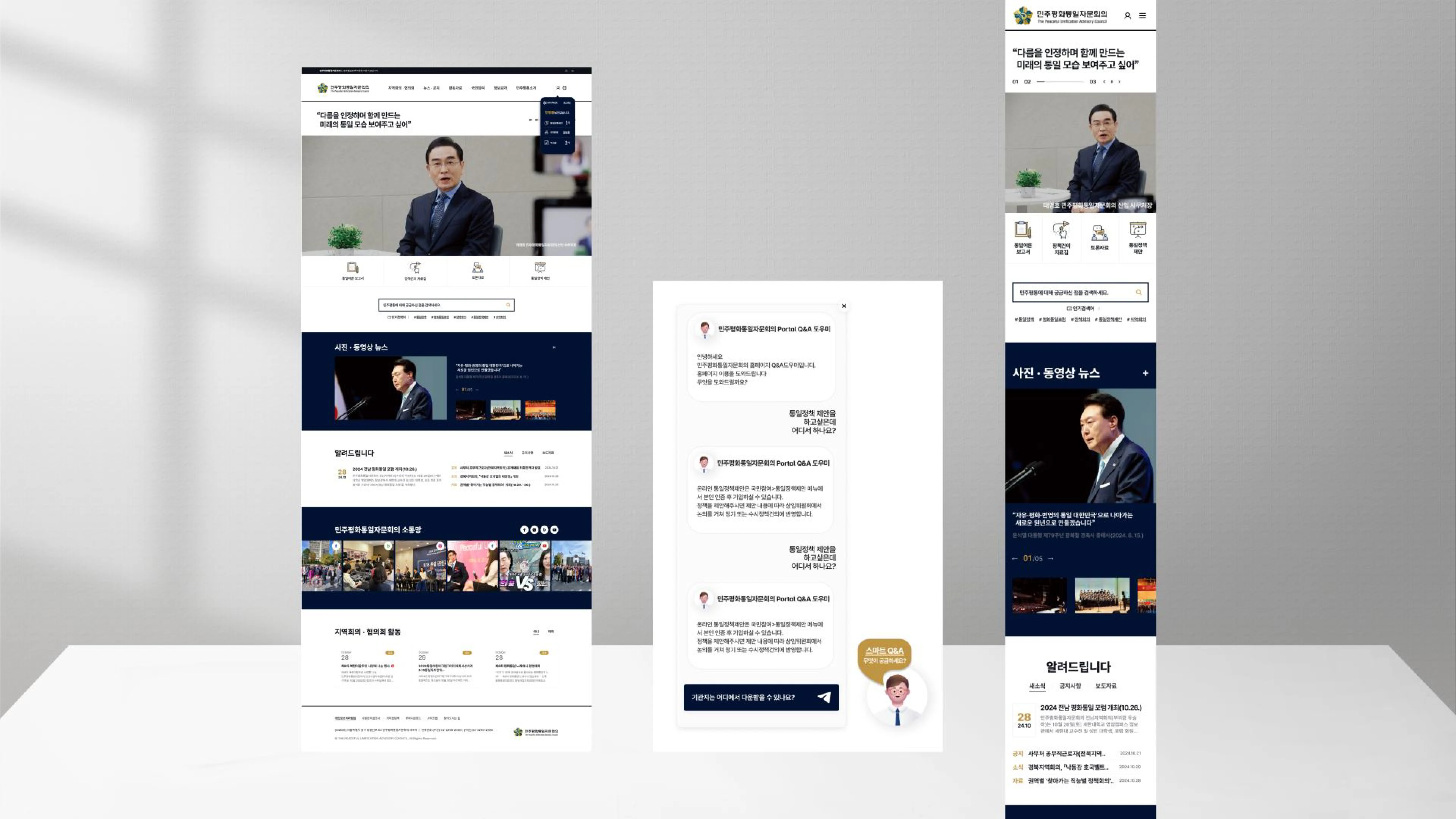Click the desktop site user profile icon
Image resolution: width=1456 pixels, height=819 pixels.
pos(557,88)
